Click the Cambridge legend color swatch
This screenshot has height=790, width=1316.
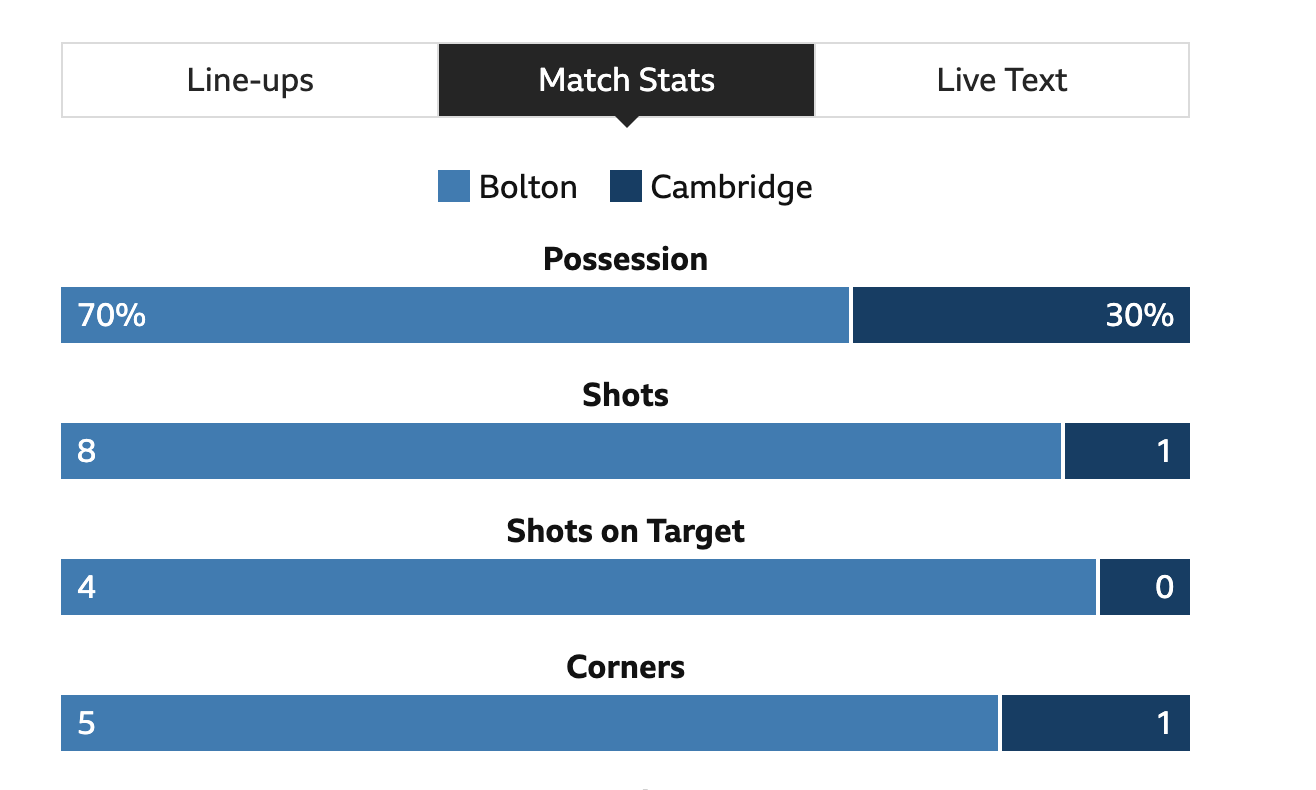pos(626,187)
